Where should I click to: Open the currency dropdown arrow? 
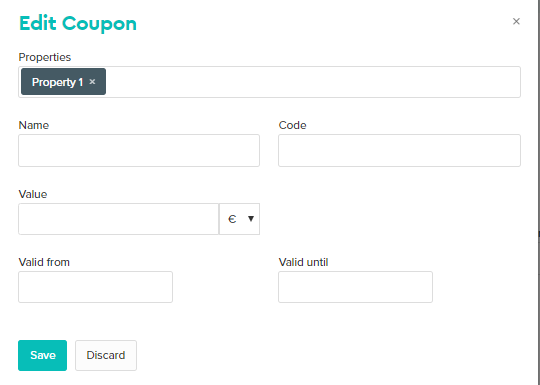point(251,219)
